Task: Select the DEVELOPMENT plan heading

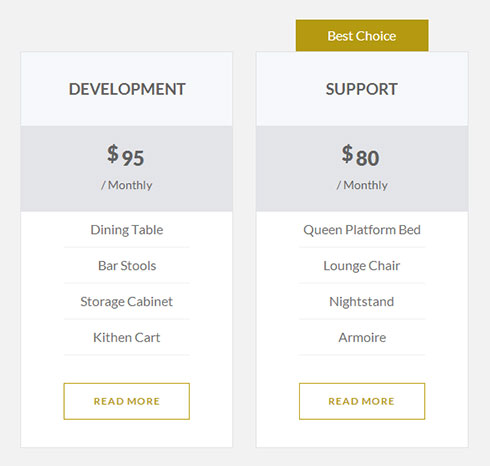Action: click(127, 89)
